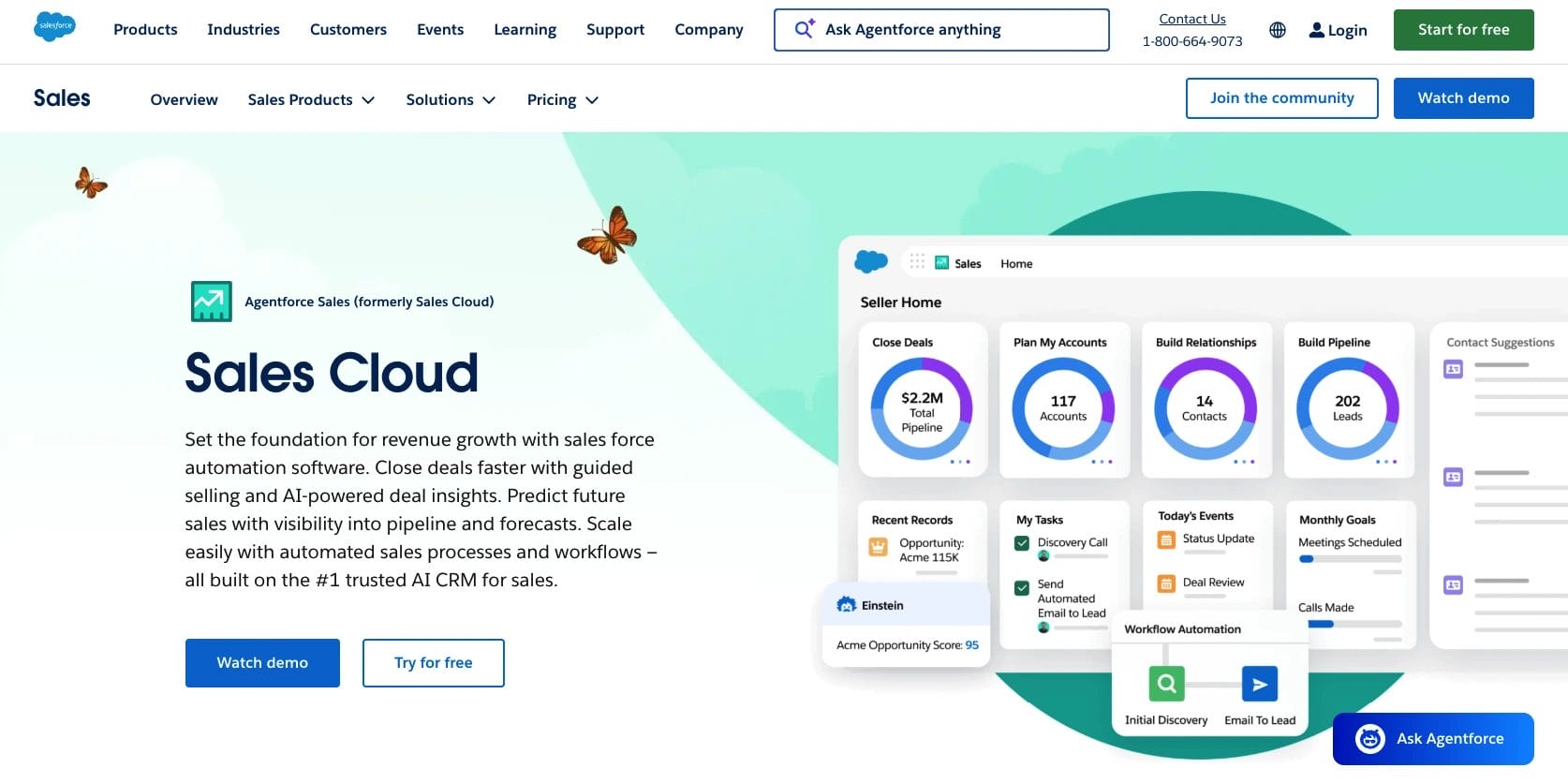The image size is (1568, 783).
Task: Click the globe language selector icon
Action: pos(1277,30)
